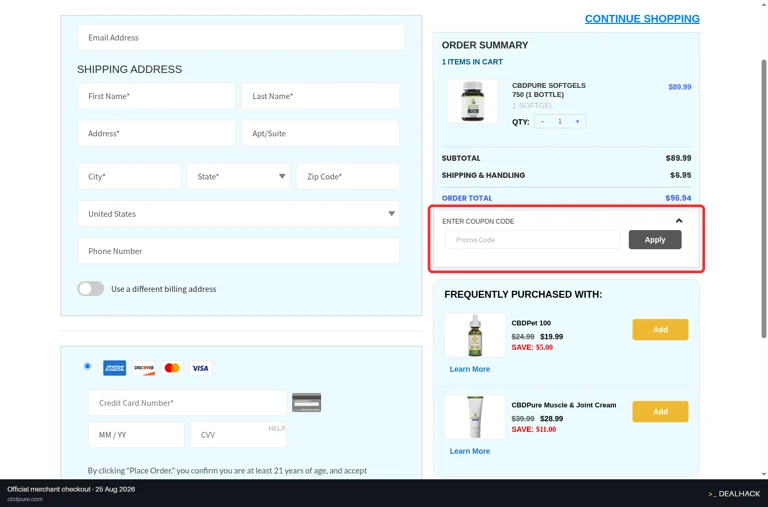Click the CVV HELP link
The height and width of the screenshot is (507, 768).
click(276, 429)
